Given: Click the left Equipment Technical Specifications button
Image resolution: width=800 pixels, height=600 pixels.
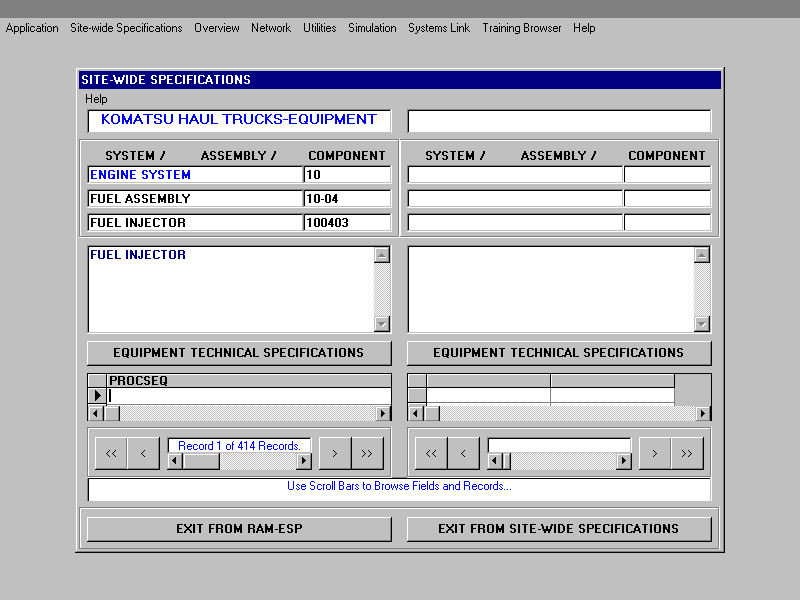Looking at the screenshot, I should (239, 353).
